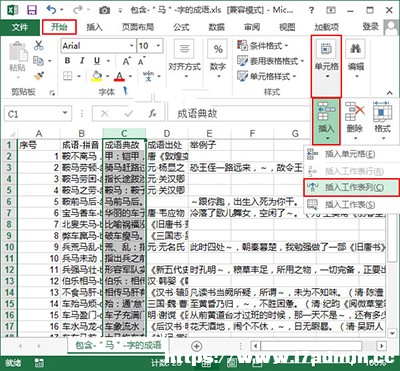
Task: Switch to the 插入 ribbon tab
Action: 94,27
